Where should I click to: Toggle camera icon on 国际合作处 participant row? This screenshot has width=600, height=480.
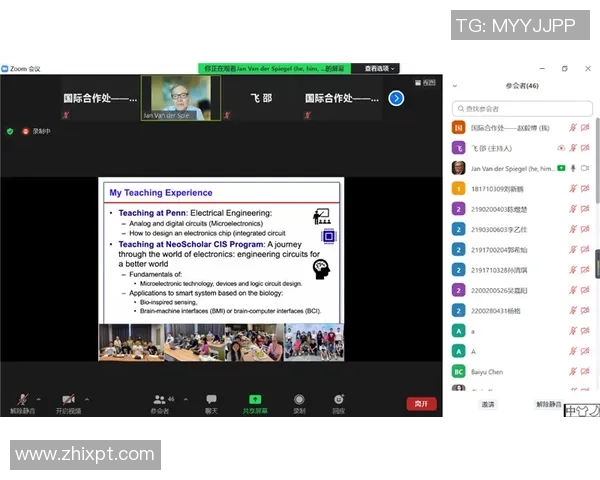point(585,127)
